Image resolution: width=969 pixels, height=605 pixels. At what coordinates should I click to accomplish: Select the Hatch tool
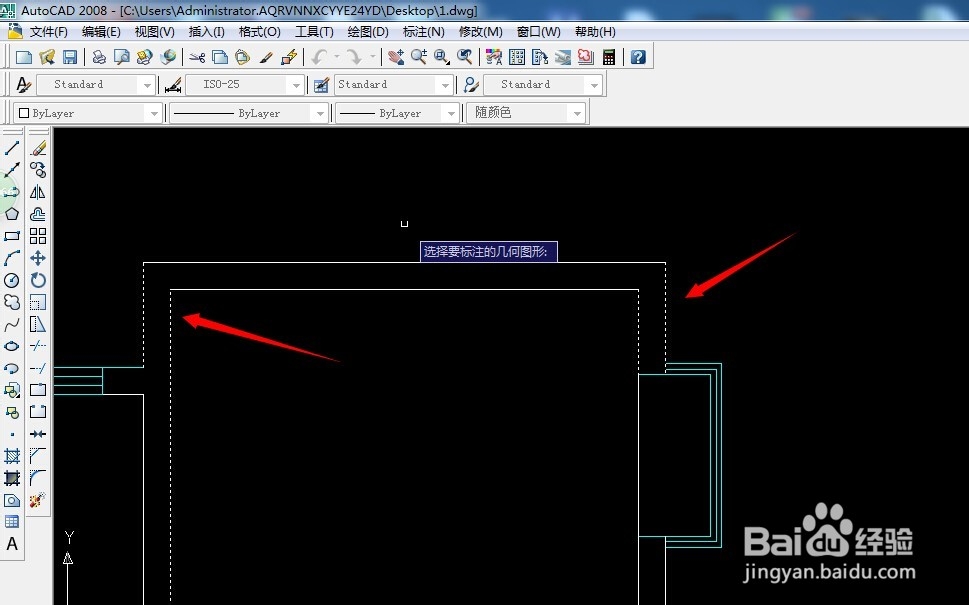coord(12,456)
